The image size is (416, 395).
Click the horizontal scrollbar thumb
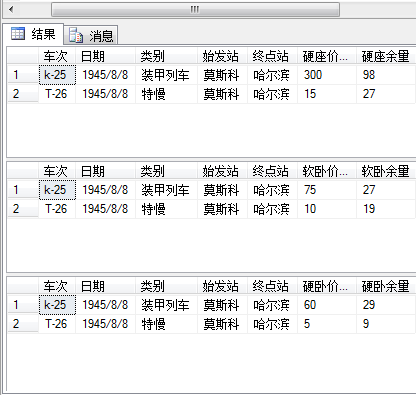click(x=195, y=9)
